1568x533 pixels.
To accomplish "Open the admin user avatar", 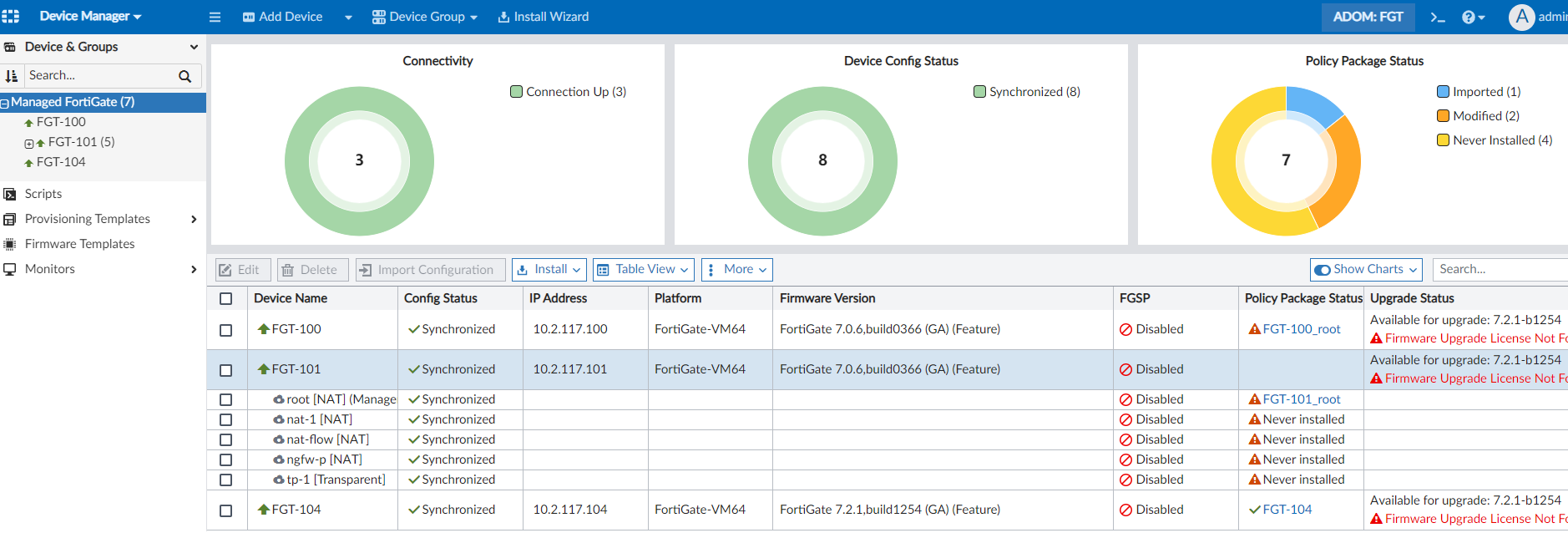I will [x=1521, y=17].
